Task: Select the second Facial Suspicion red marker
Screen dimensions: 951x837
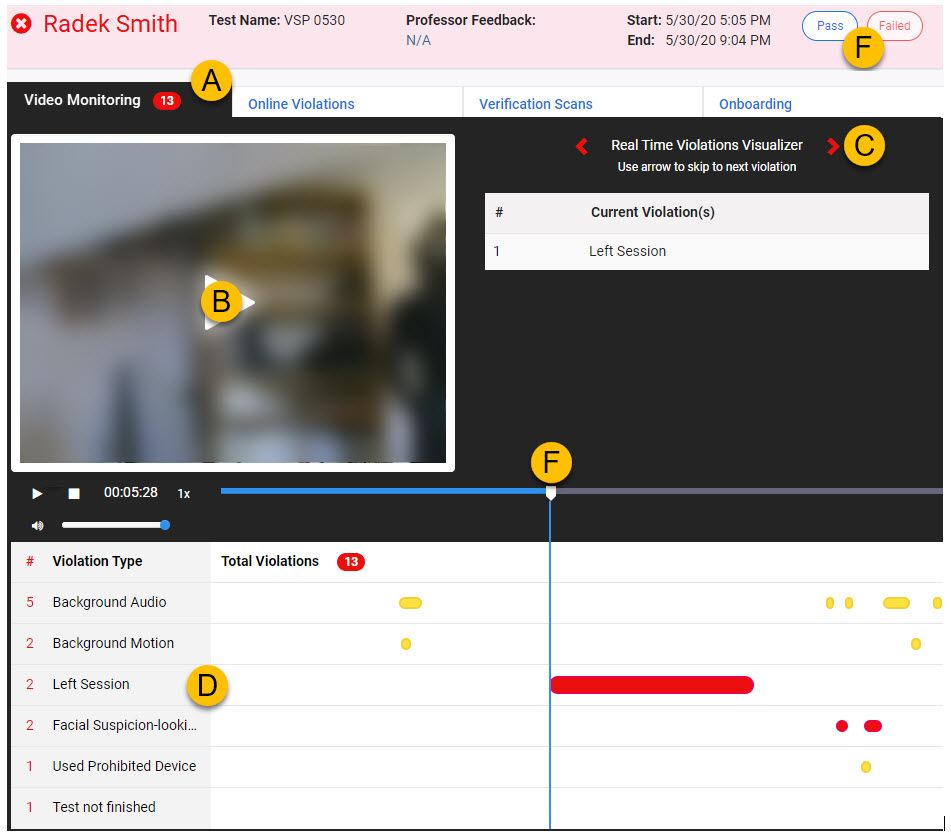Action: pyautogui.click(x=873, y=726)
